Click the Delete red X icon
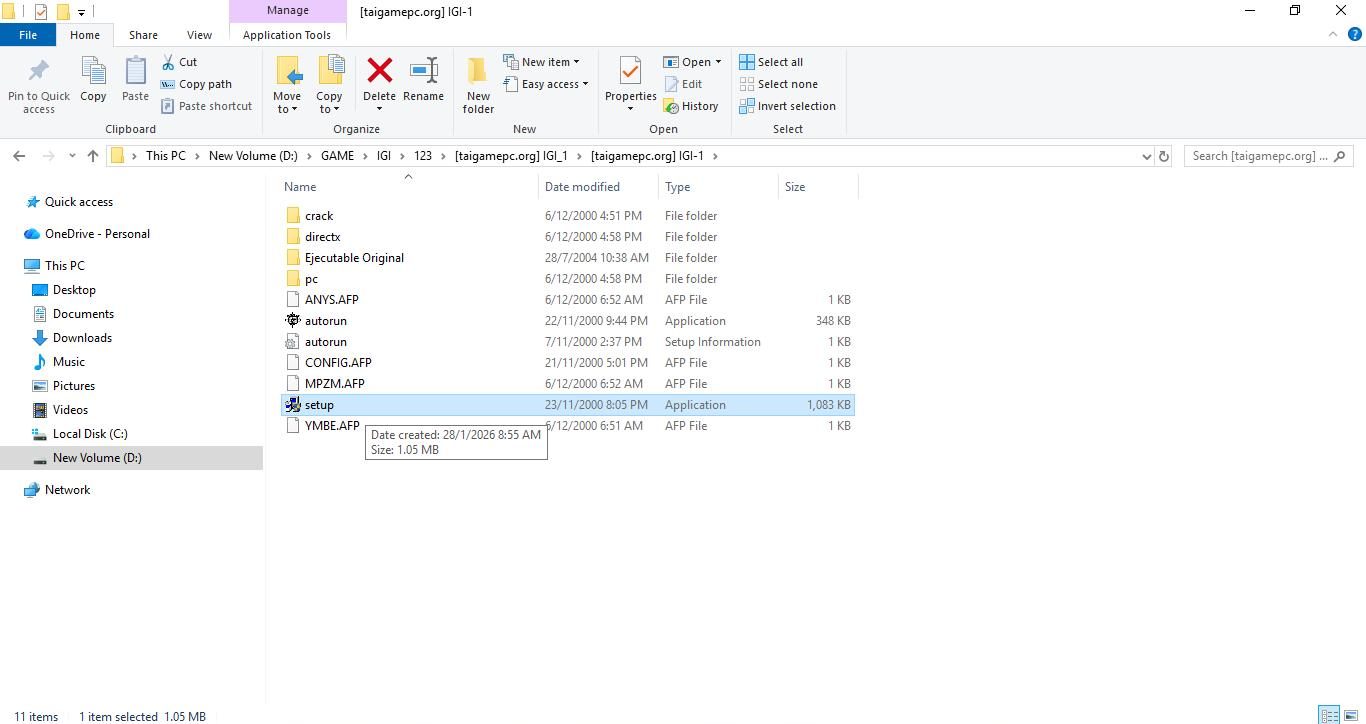 [379, 71]
